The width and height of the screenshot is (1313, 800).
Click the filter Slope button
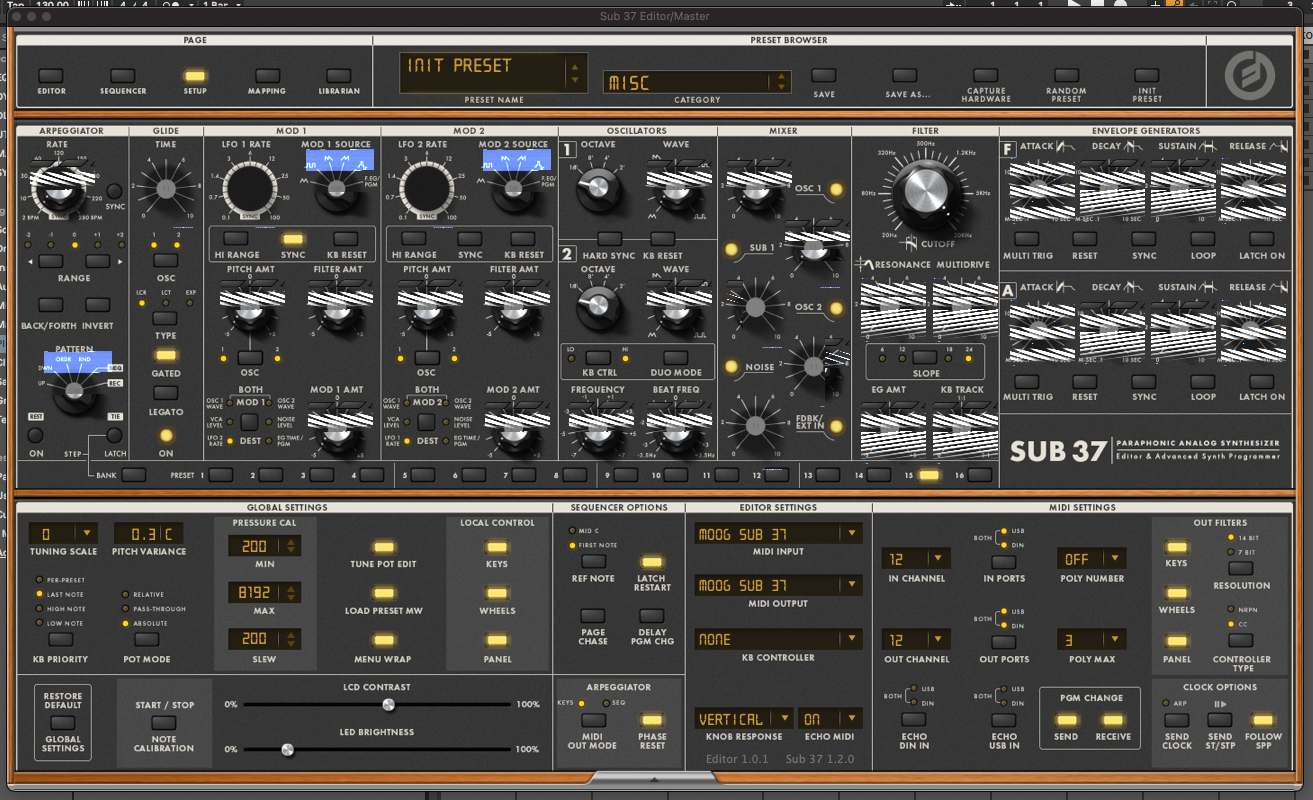click(x=925, y=357)
